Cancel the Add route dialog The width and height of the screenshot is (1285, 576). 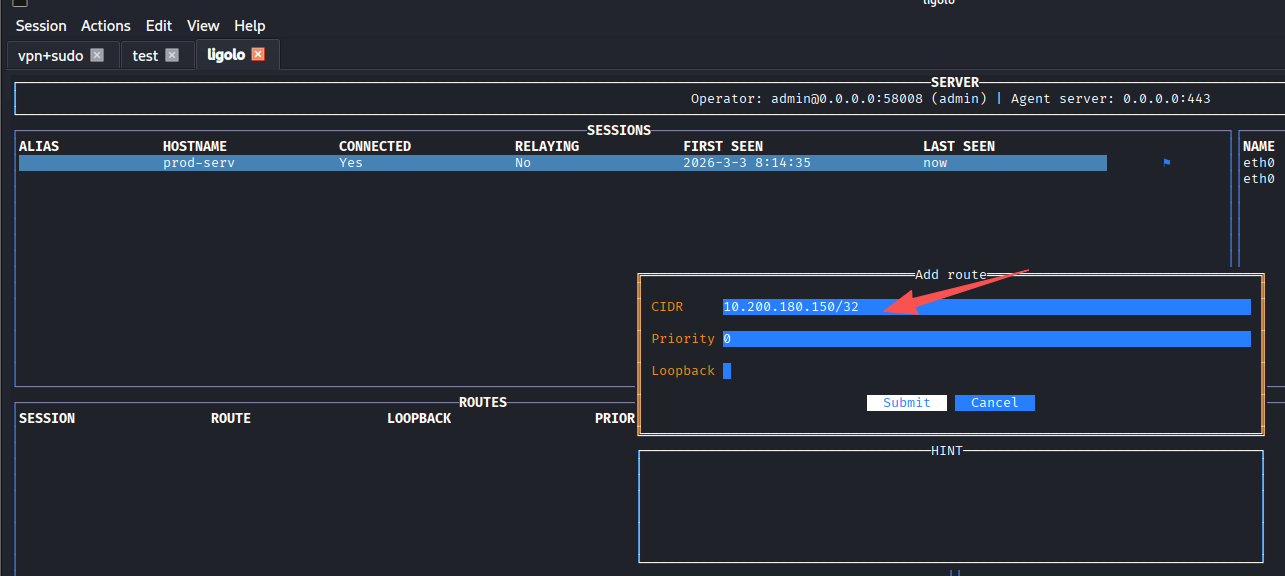point(994,403)
